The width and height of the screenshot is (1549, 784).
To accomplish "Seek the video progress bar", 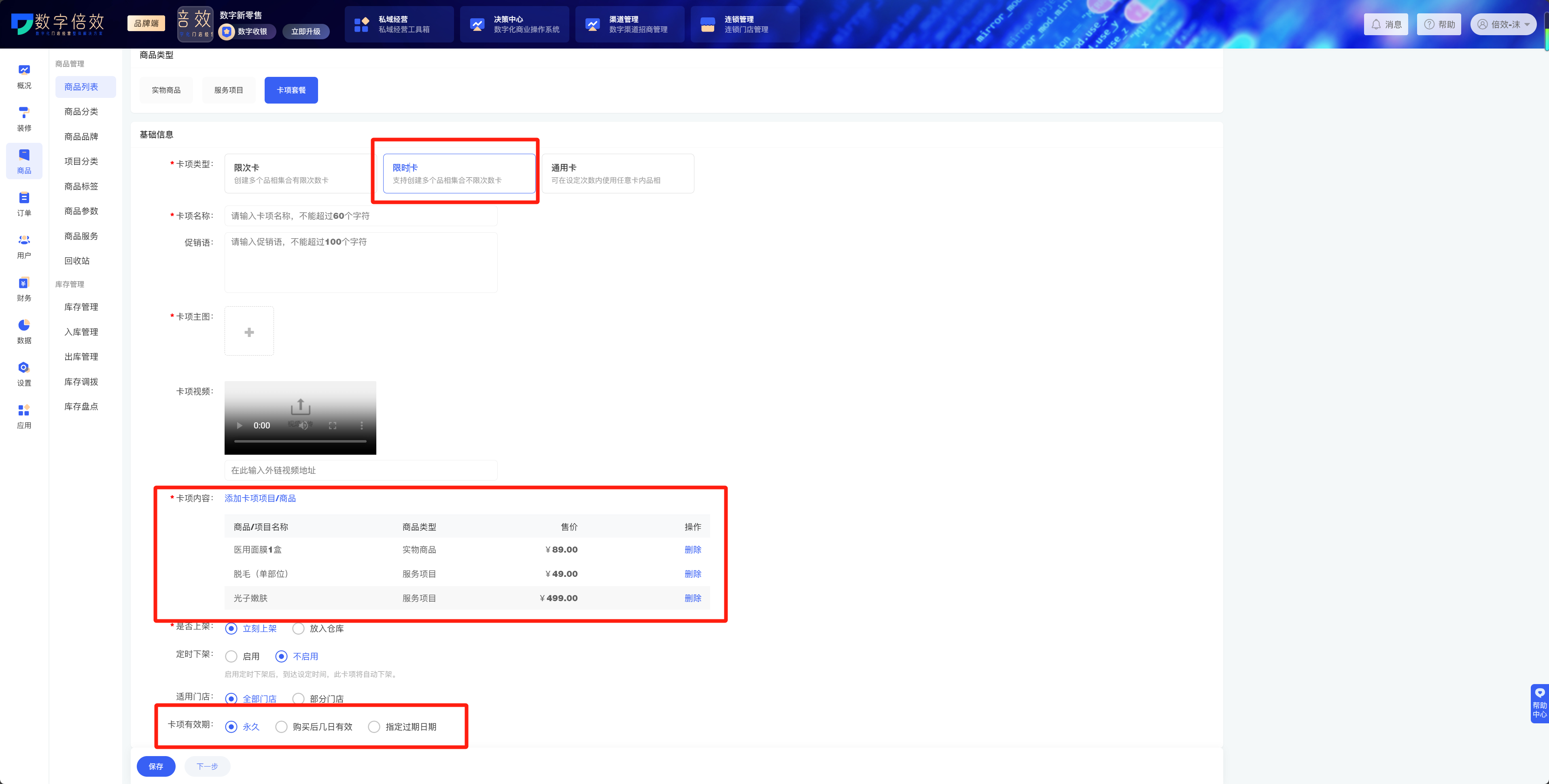I will coord(300,441).
